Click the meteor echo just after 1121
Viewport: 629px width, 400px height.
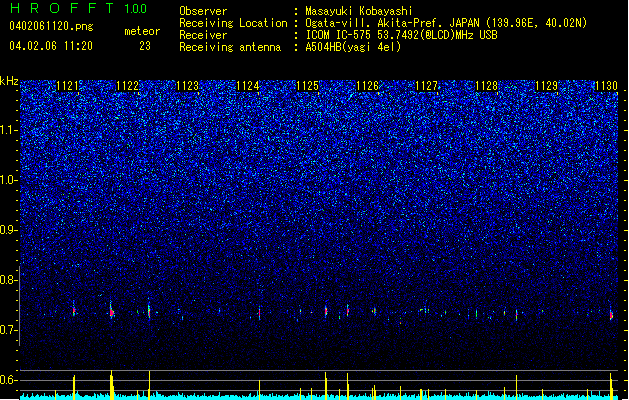point(74,309)
